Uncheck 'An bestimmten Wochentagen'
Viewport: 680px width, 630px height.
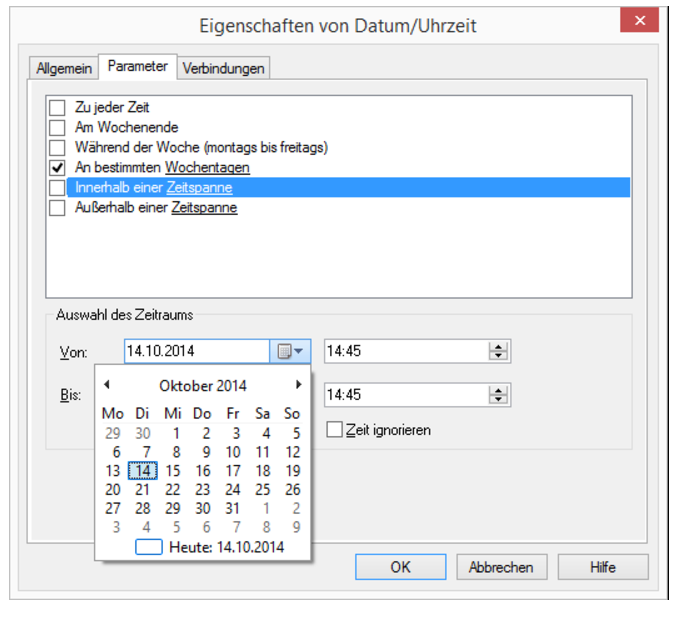pos(58,167)
